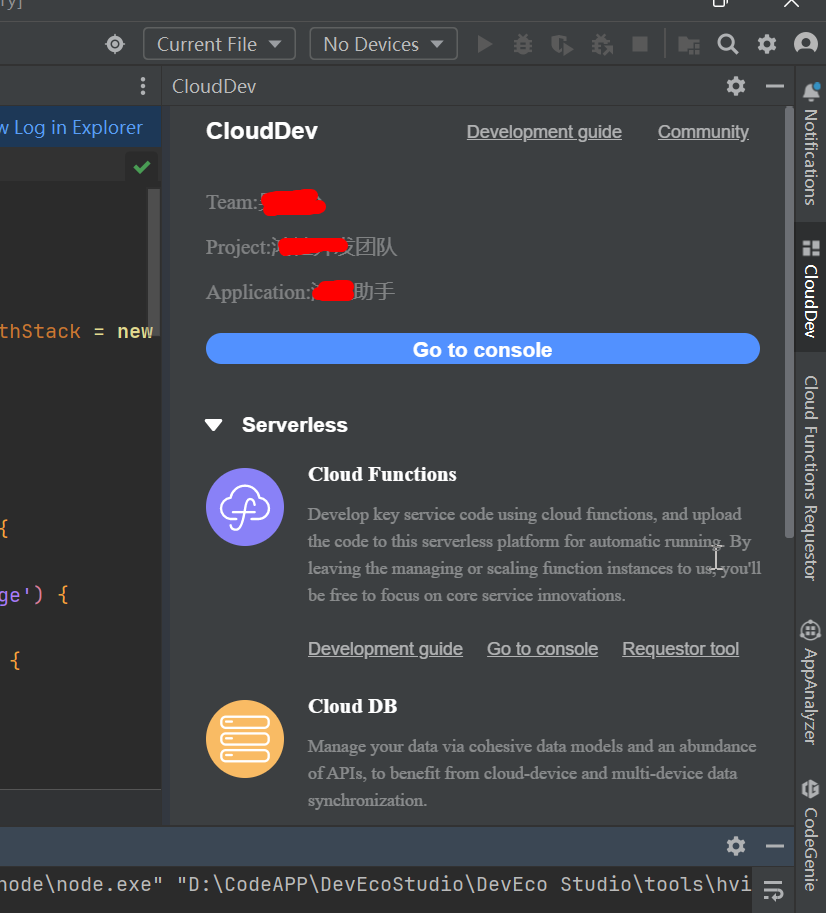
Task: Click the Stop square icon
Action: click(640, 44)
